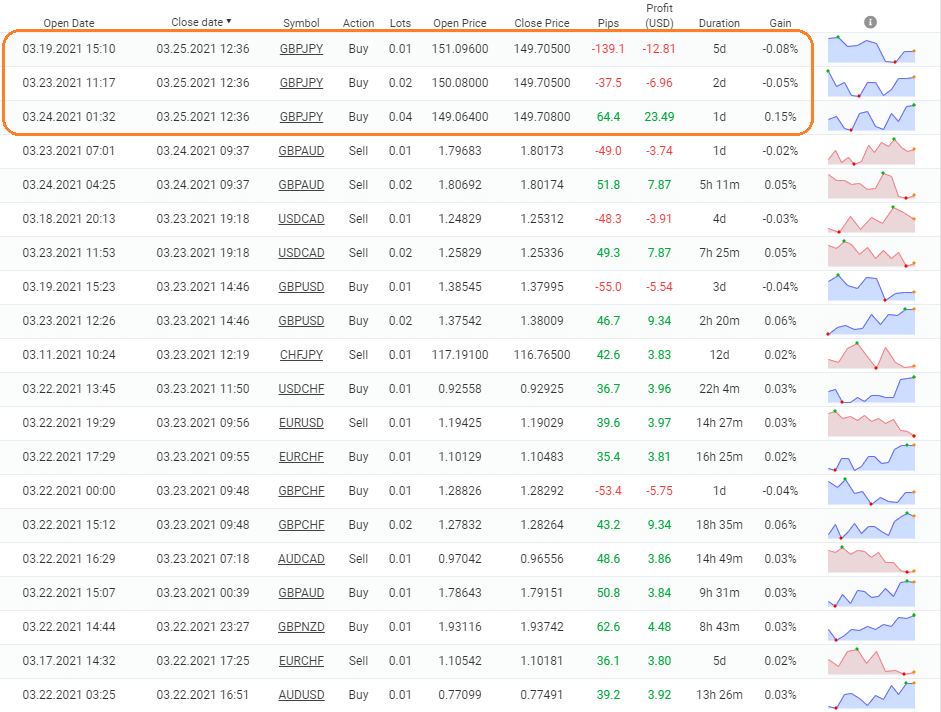Image resolution: width=941 pixels, height=712 pixels.
Task: Click the mini chart for the GBPNZD trade
Action: tap(871, 627)
